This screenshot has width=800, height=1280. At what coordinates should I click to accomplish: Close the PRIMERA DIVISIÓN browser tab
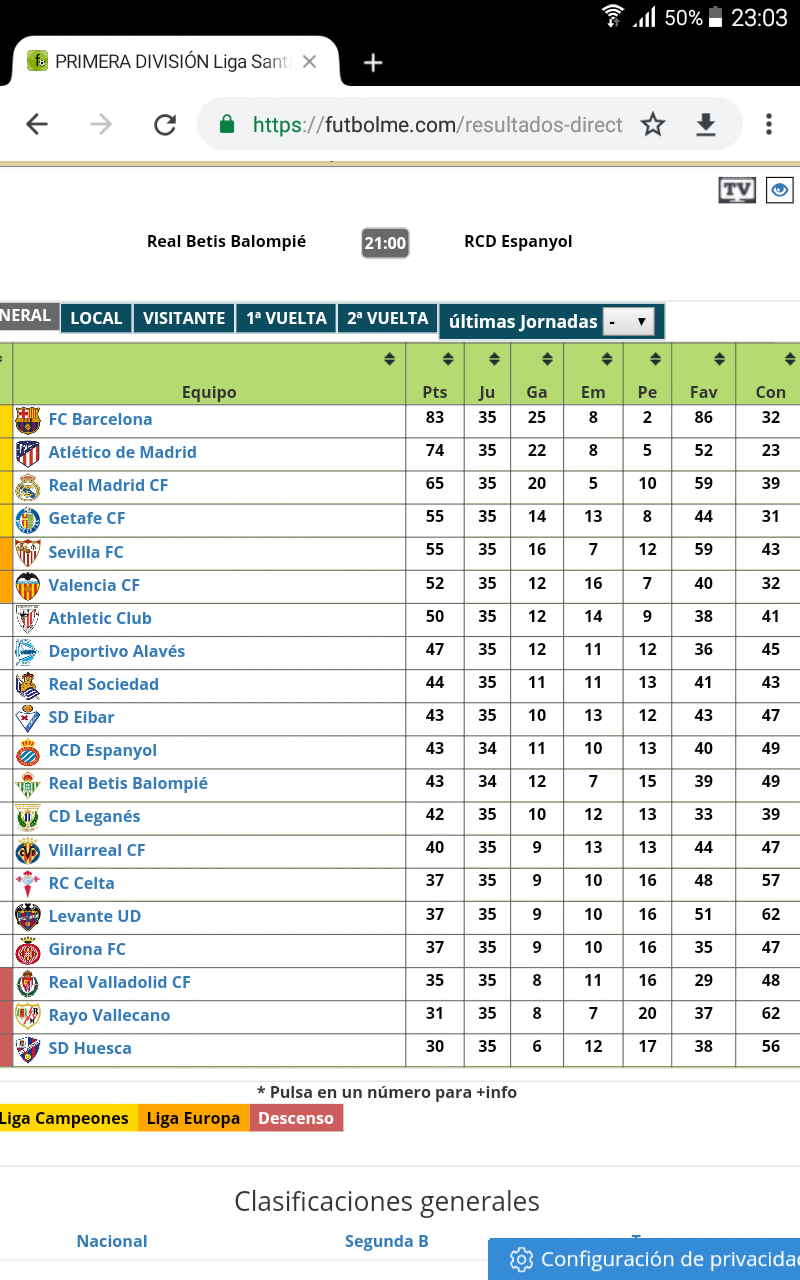coord(309,62)
